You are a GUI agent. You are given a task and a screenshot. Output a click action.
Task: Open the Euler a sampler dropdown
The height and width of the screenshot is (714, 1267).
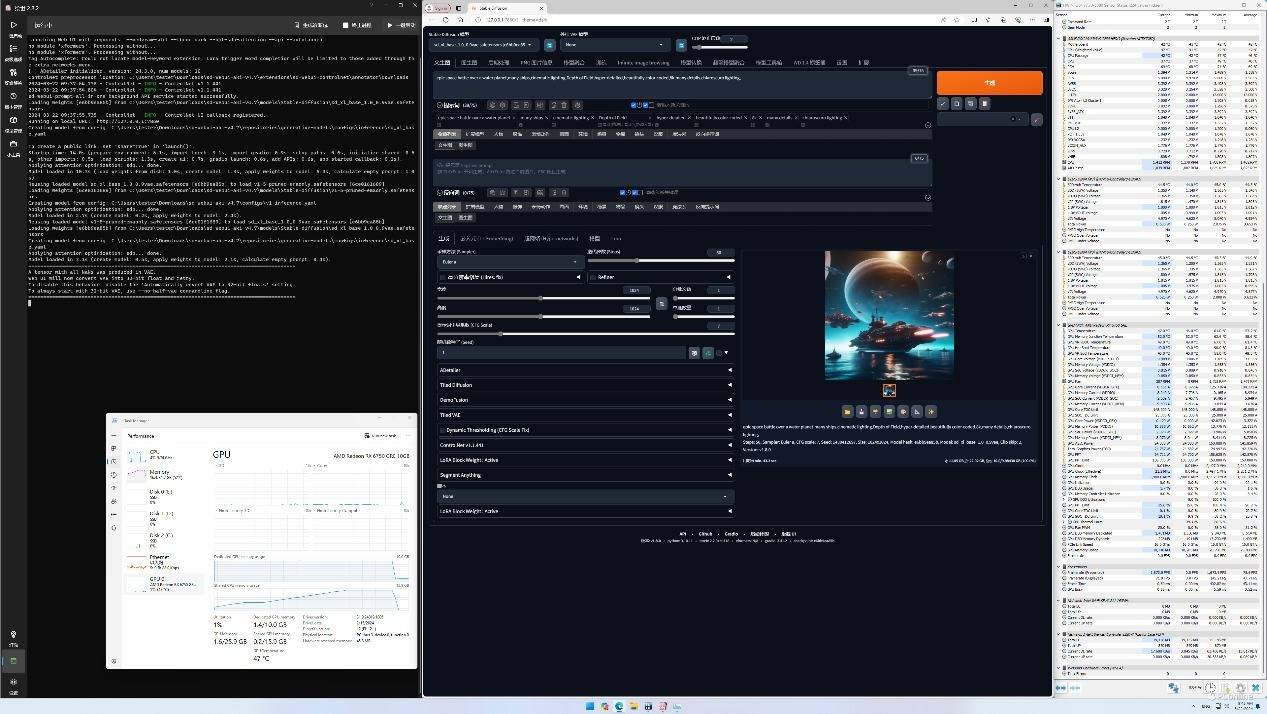tap(510, 262)
